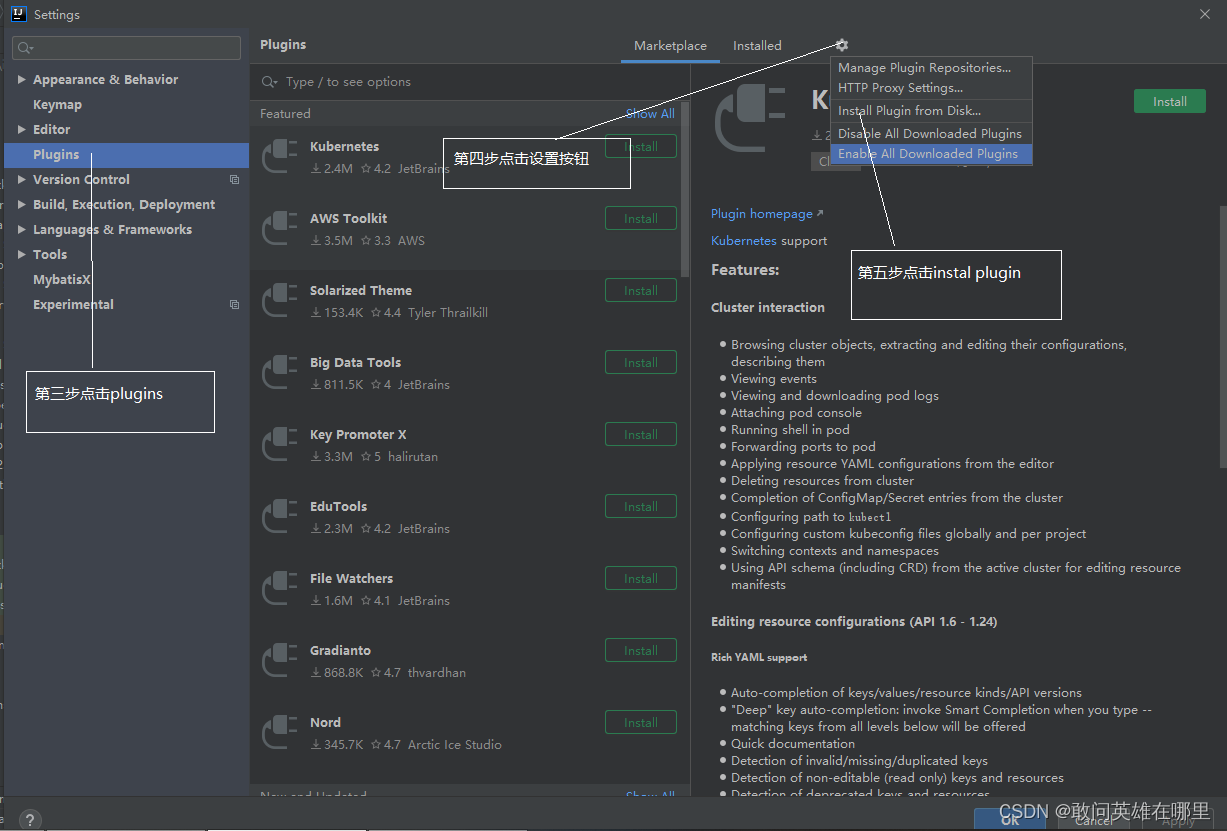1227x831 pixels.
Task: Open the plugins settings gear menu
Action: click(841, 45)
